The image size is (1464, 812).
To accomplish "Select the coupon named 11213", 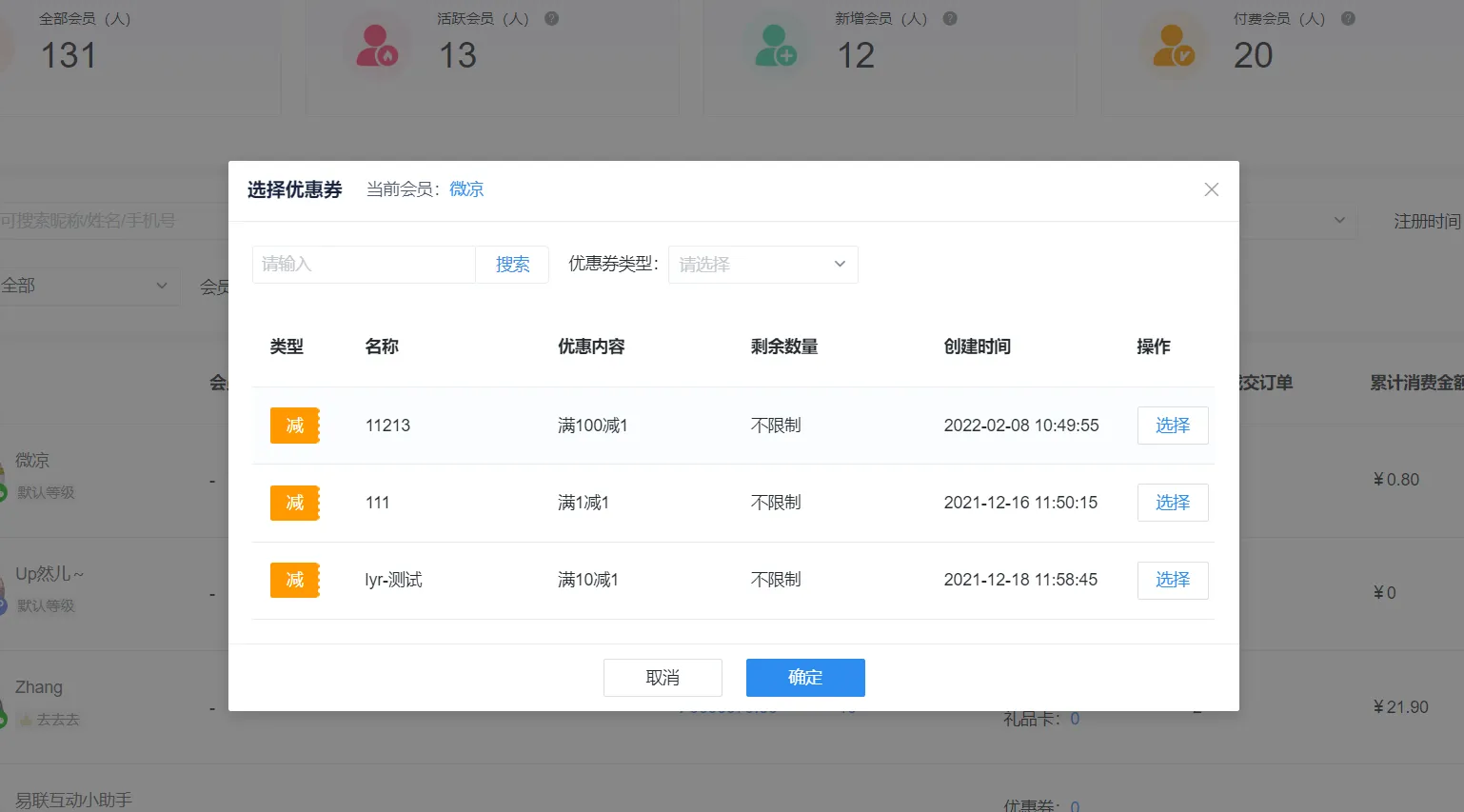I will click(1173, 426).
